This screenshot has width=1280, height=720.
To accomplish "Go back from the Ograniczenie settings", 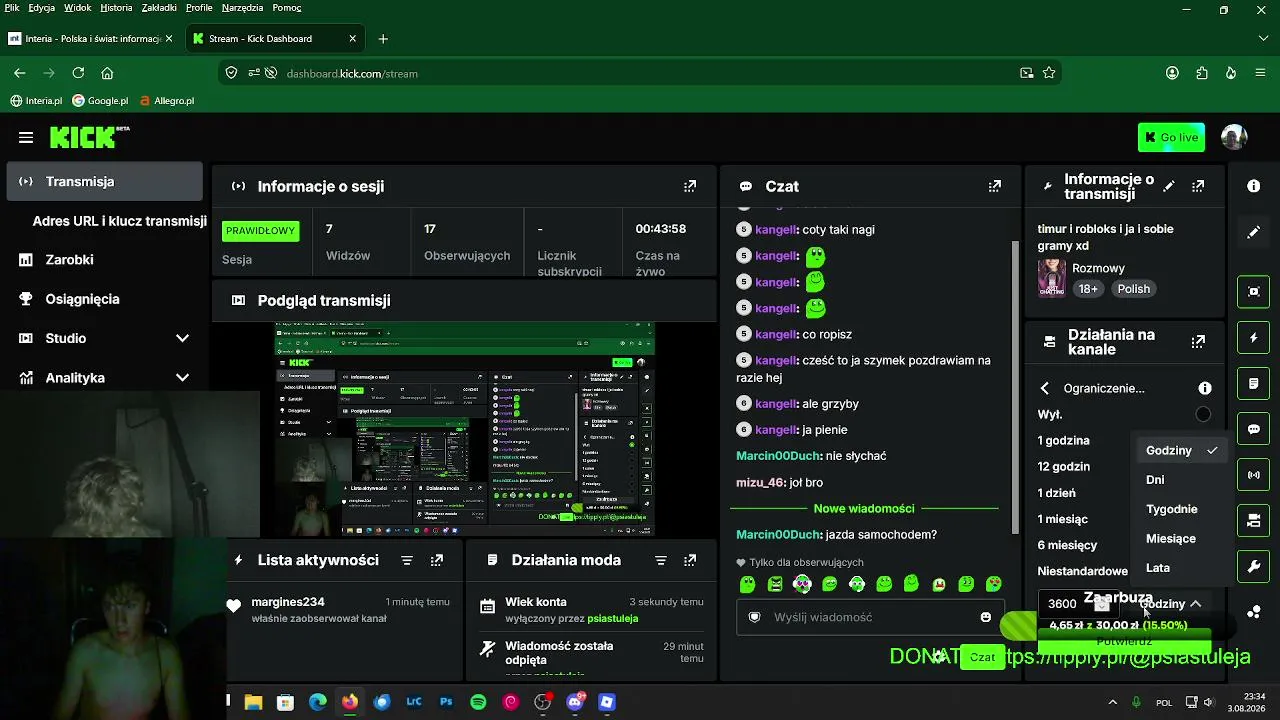I will click(1045, 388).
